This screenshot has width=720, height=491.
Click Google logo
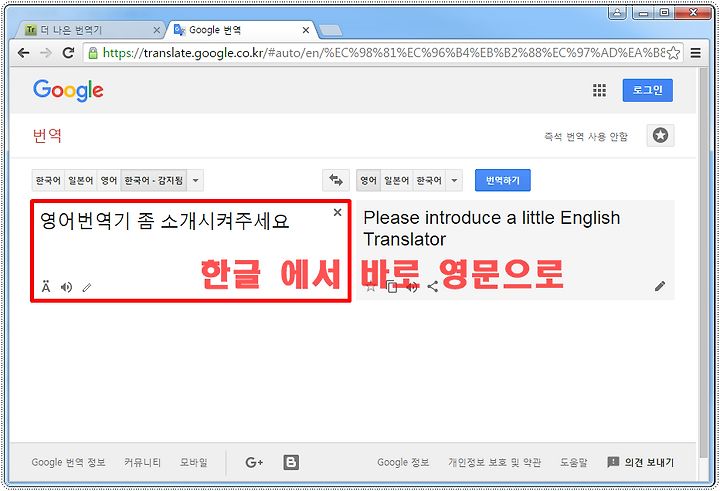68,90
